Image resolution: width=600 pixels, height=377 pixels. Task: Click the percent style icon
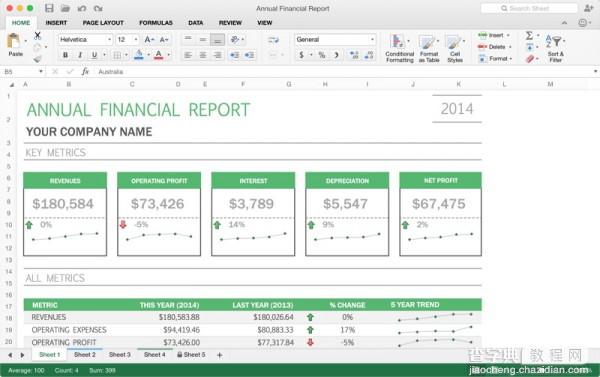click(x=322, y=55)
